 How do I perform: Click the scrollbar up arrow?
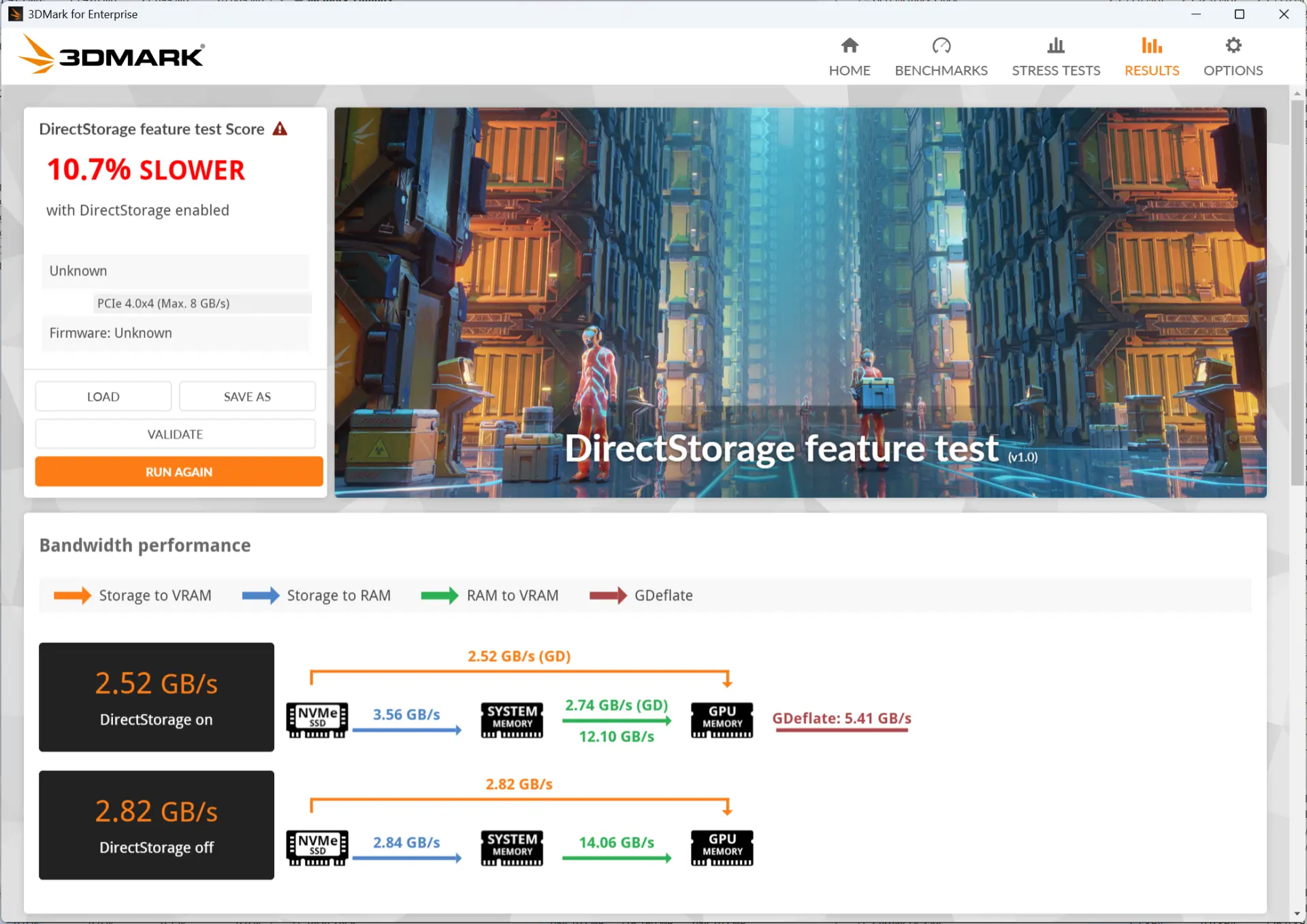[1297, 93]
